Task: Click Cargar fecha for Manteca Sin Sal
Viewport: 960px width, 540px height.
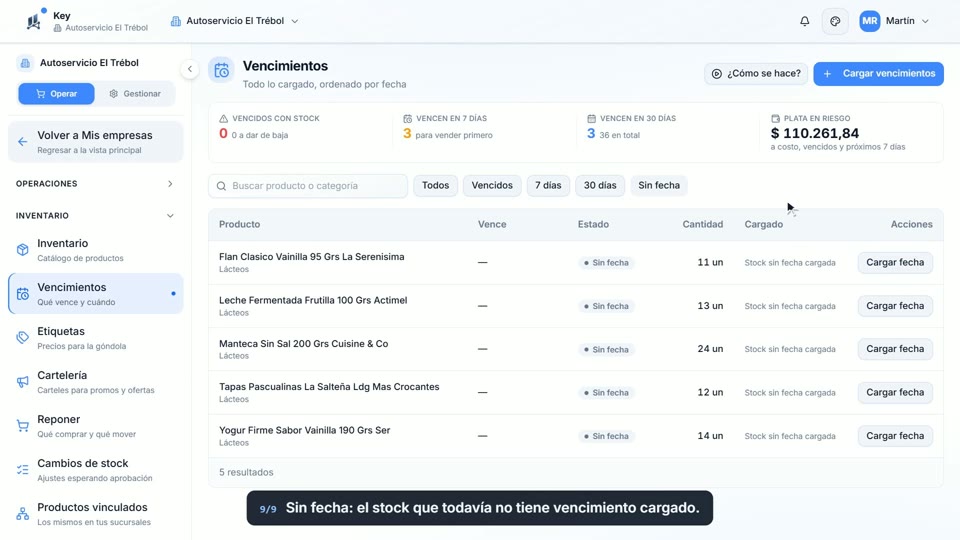Action: (x=895, y=349)
